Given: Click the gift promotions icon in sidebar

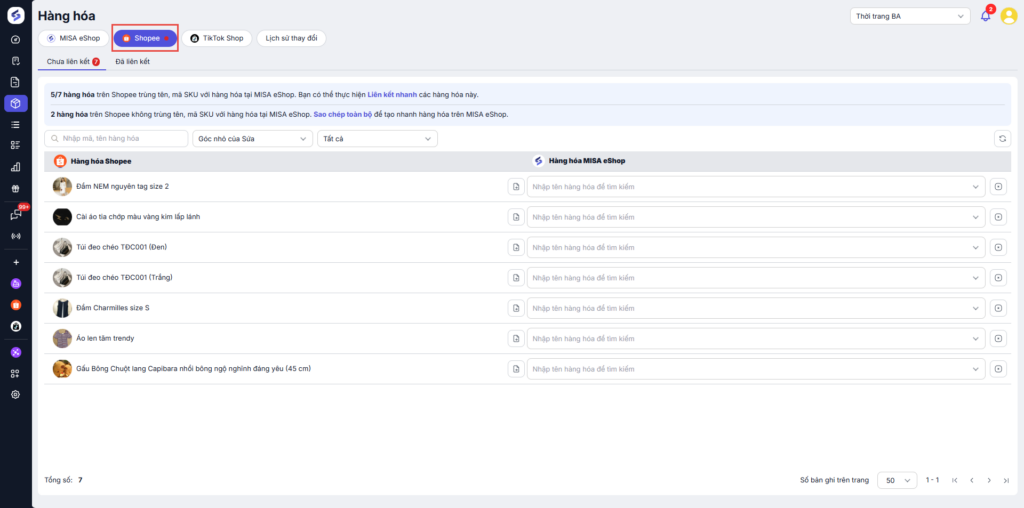Looking at the screenshot, I should pyautogui.click(x=16, y=188).
